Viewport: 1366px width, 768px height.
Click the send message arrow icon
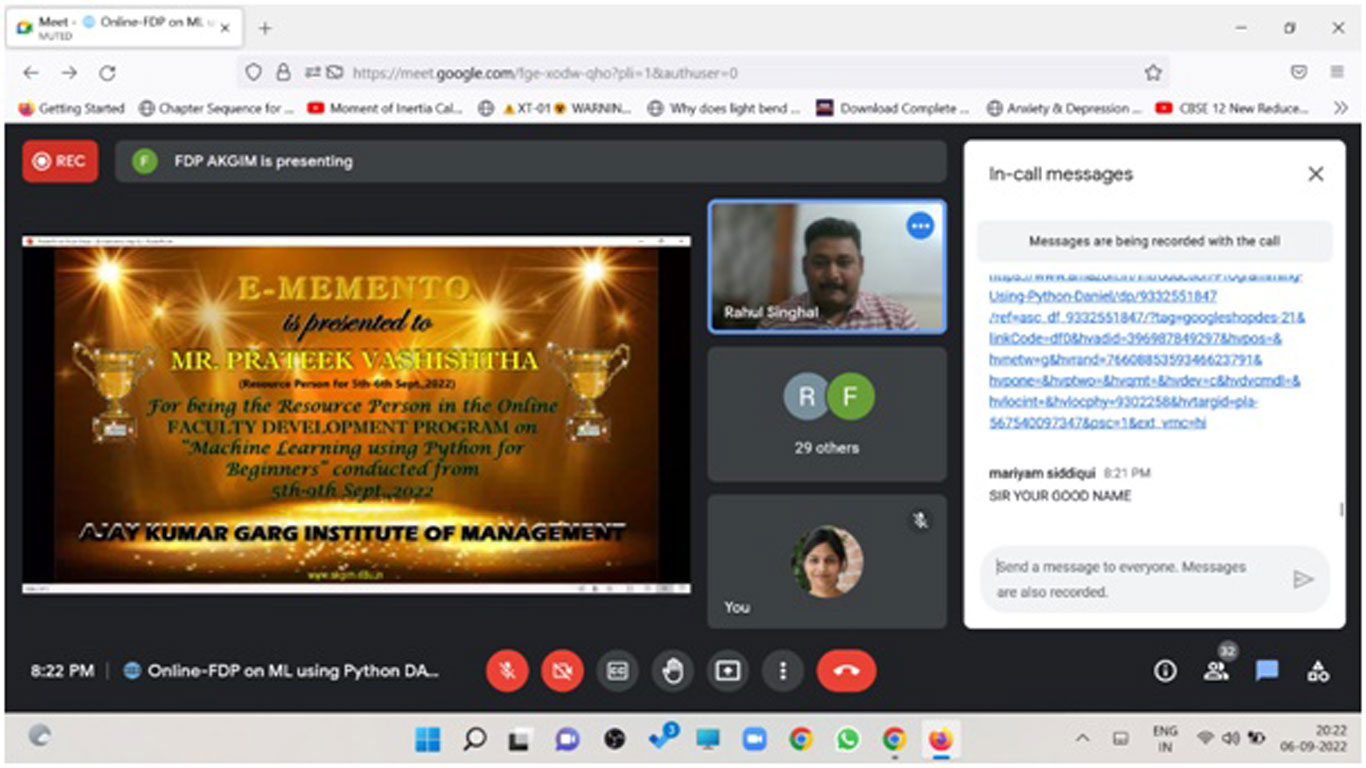pos(1302,579)
